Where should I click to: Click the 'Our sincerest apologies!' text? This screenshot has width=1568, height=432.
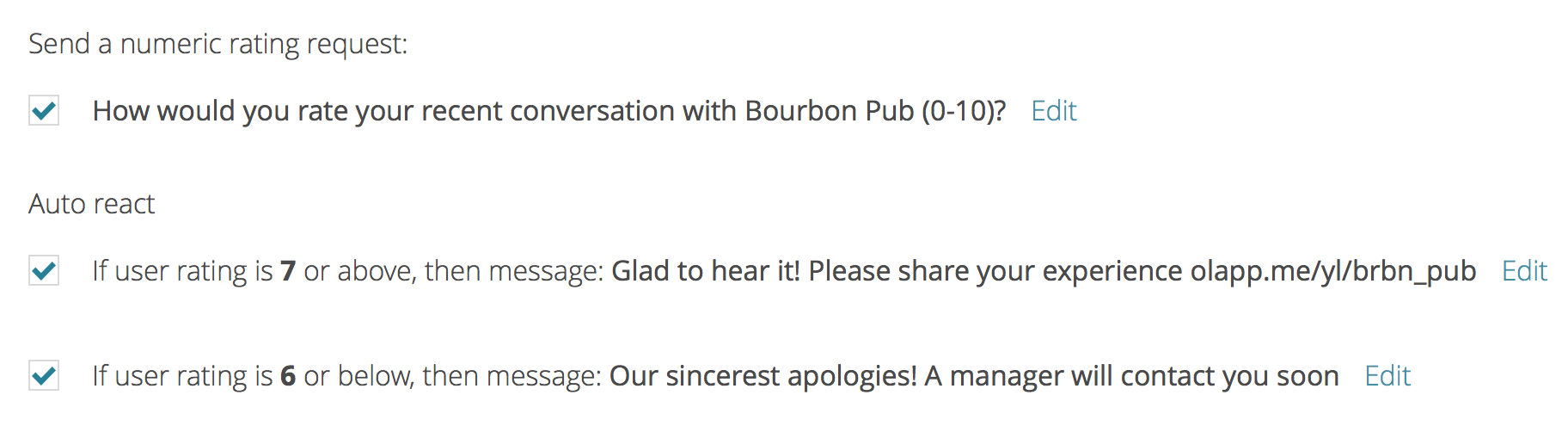(x=763, y=376)
